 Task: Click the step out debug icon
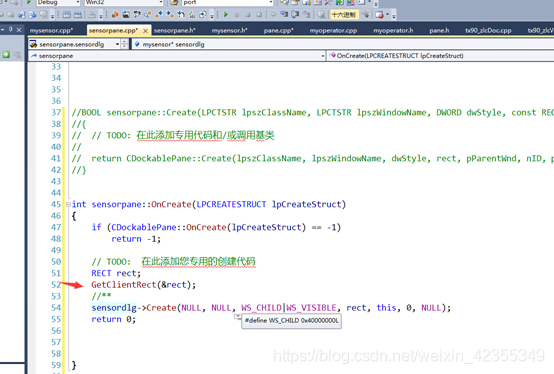click(x=306, y=14)
